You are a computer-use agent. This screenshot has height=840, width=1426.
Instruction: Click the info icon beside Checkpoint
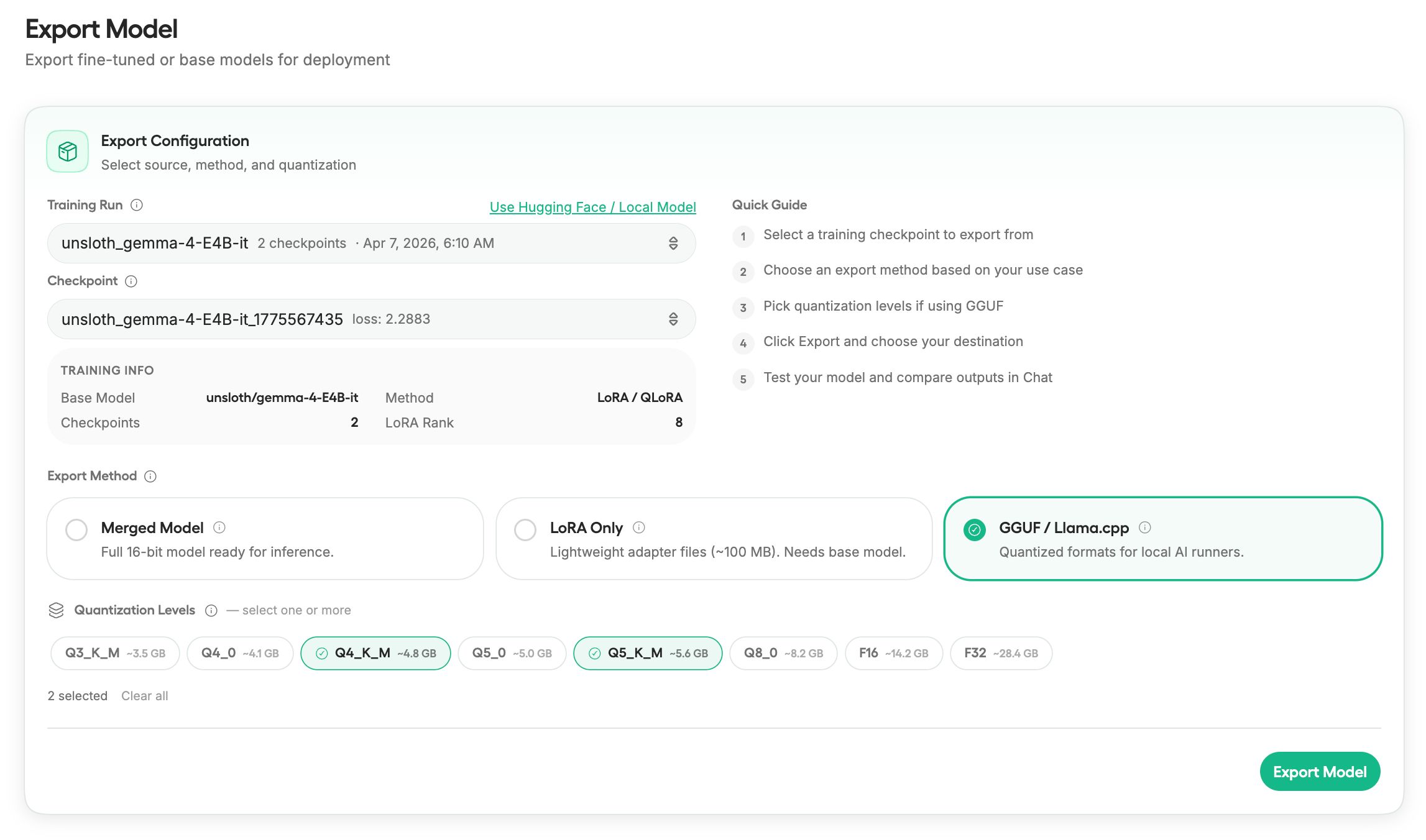click(x=131, y=281)
